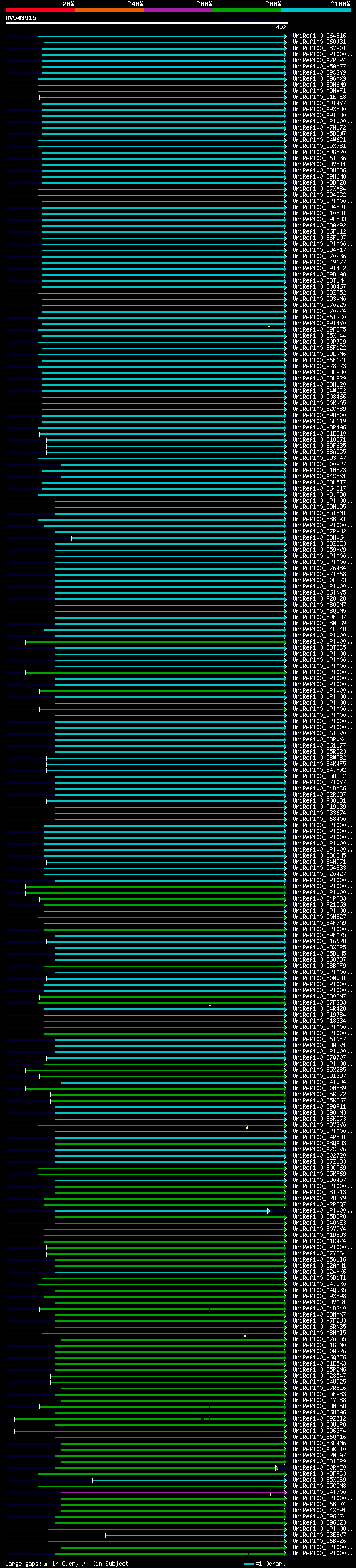
Task: Click label UniRef100_Q8T335
Action: [319, 647]
